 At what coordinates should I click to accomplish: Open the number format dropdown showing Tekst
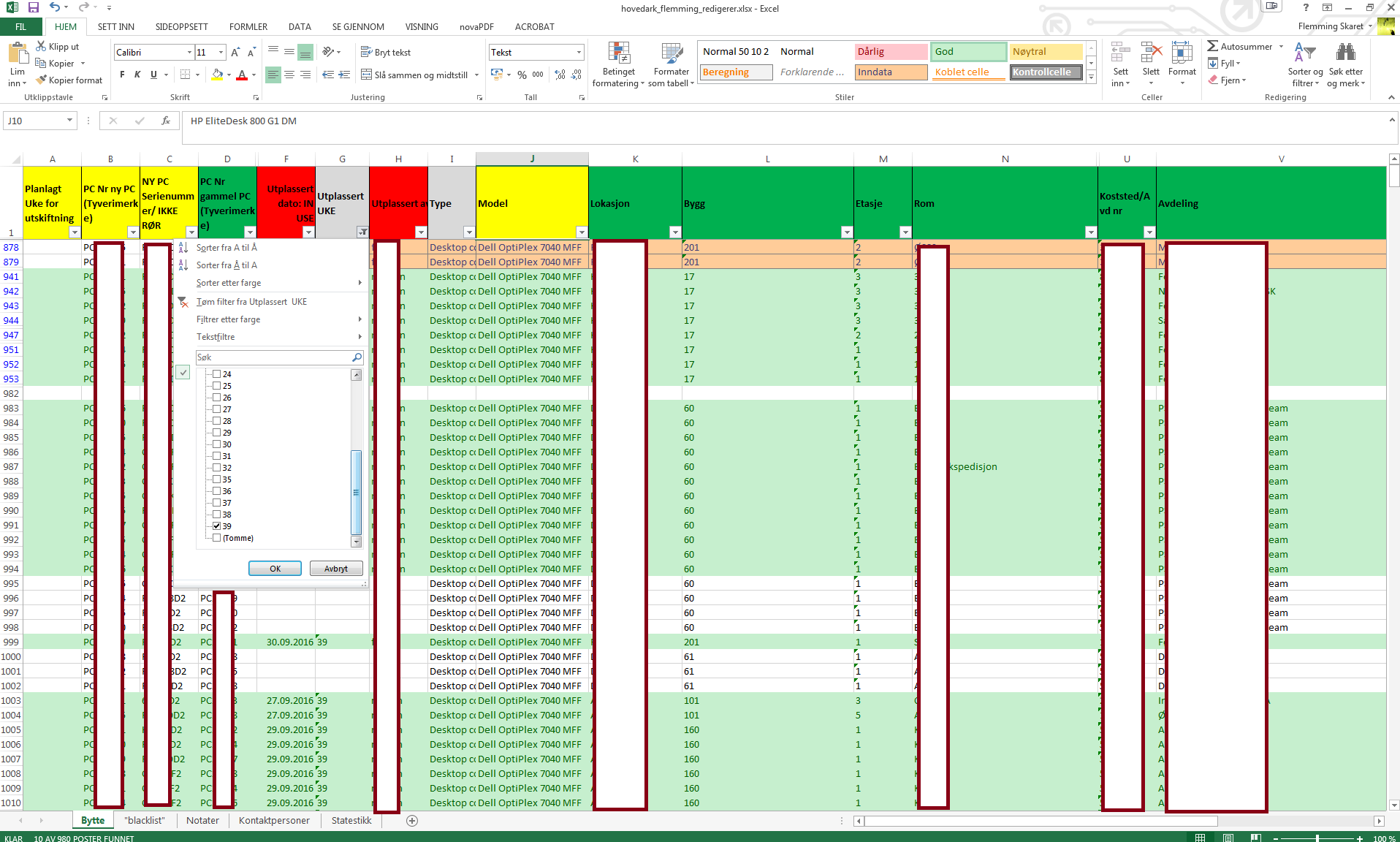579,52
